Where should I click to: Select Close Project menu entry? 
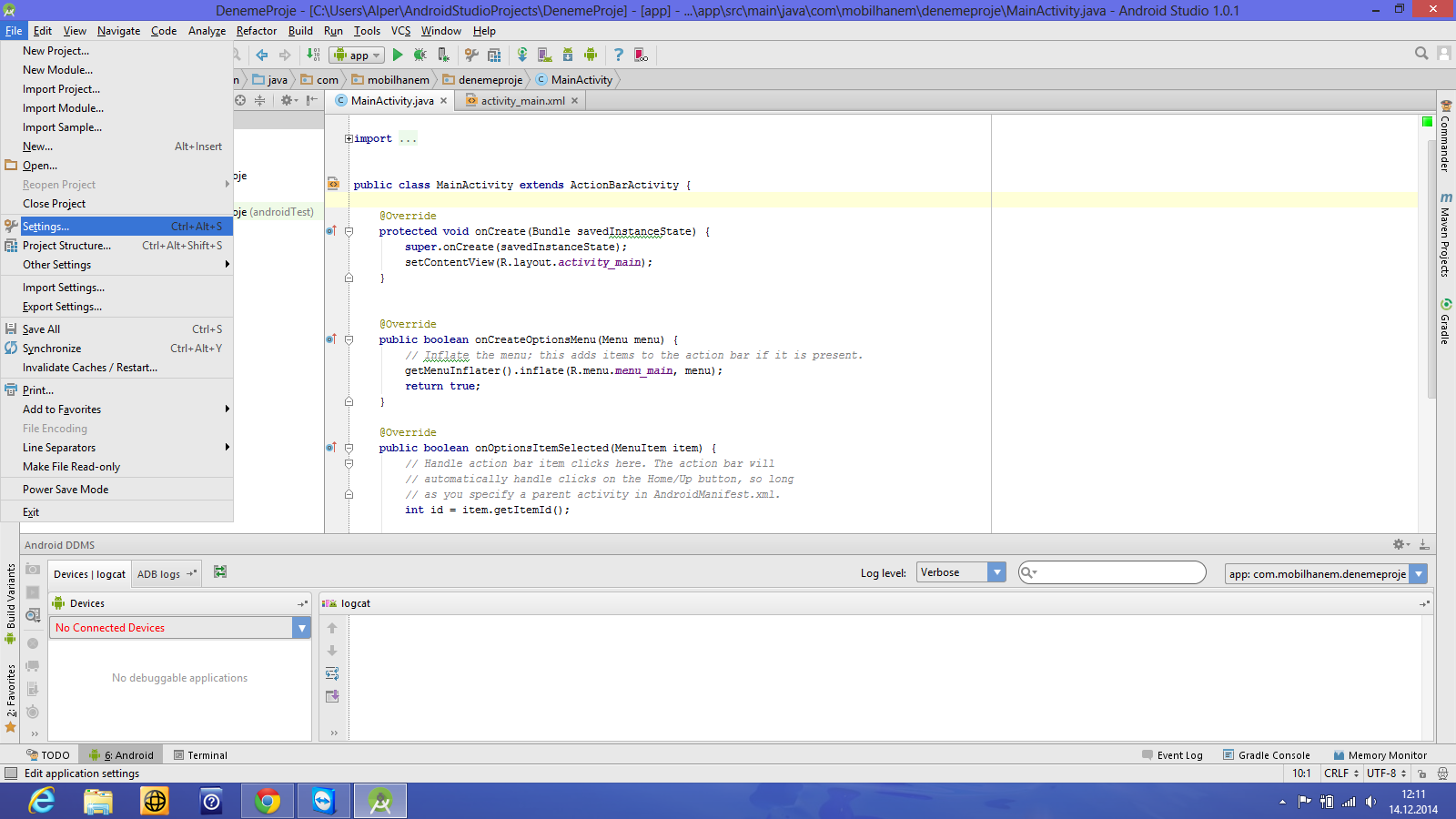pos(116,204)
